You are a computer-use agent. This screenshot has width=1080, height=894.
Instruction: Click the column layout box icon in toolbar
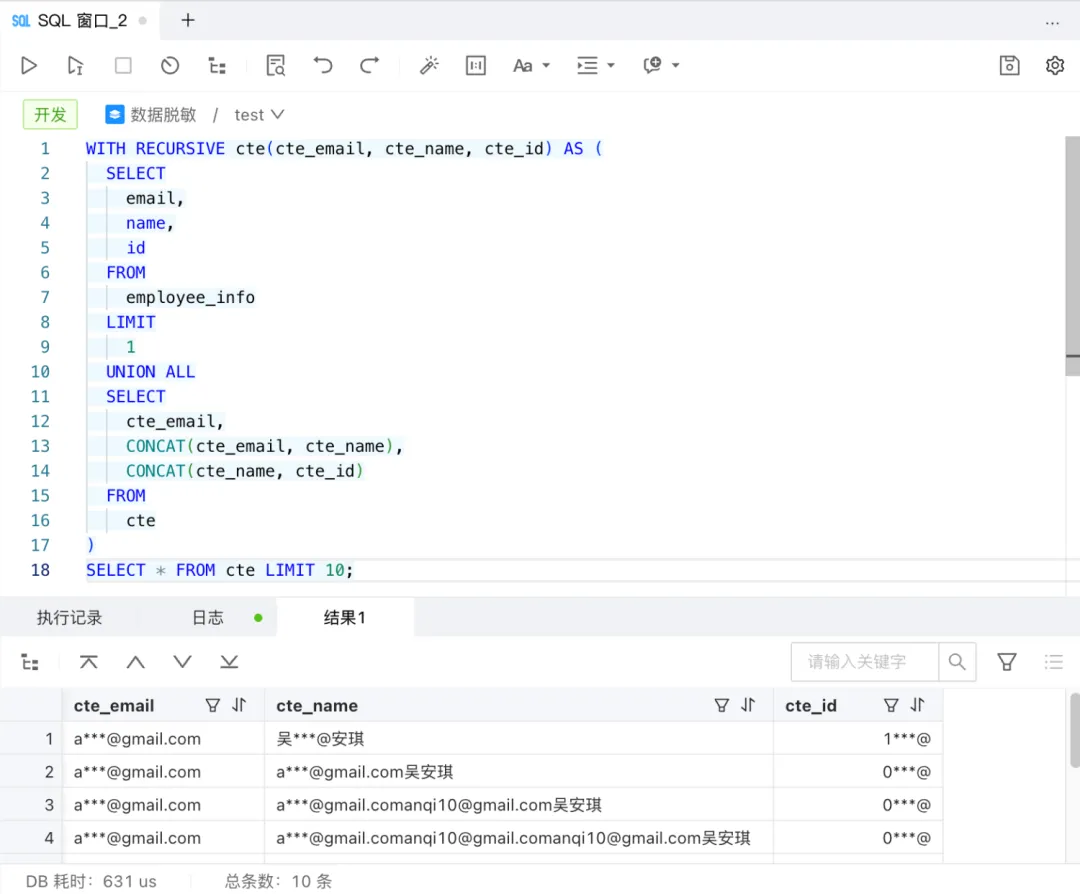(x=476, y=65)
